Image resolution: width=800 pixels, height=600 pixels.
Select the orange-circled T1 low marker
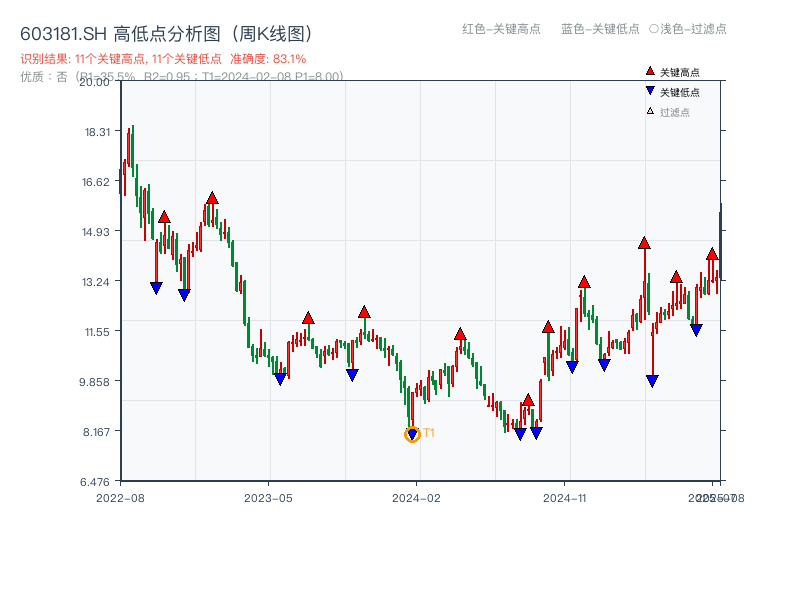coord(412,434)
